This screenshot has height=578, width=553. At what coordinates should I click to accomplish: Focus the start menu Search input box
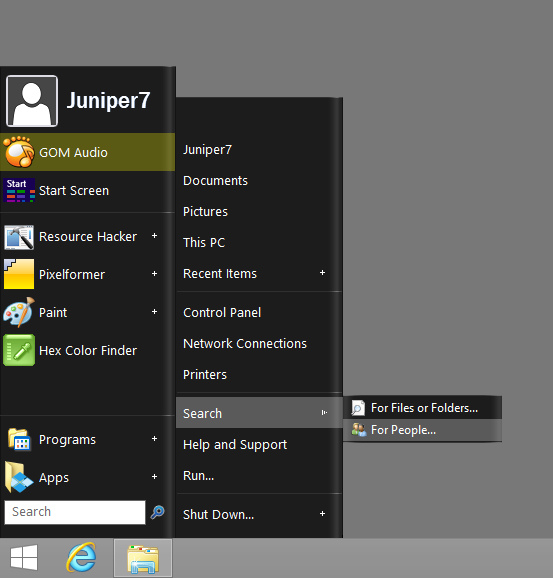(75, 512)
